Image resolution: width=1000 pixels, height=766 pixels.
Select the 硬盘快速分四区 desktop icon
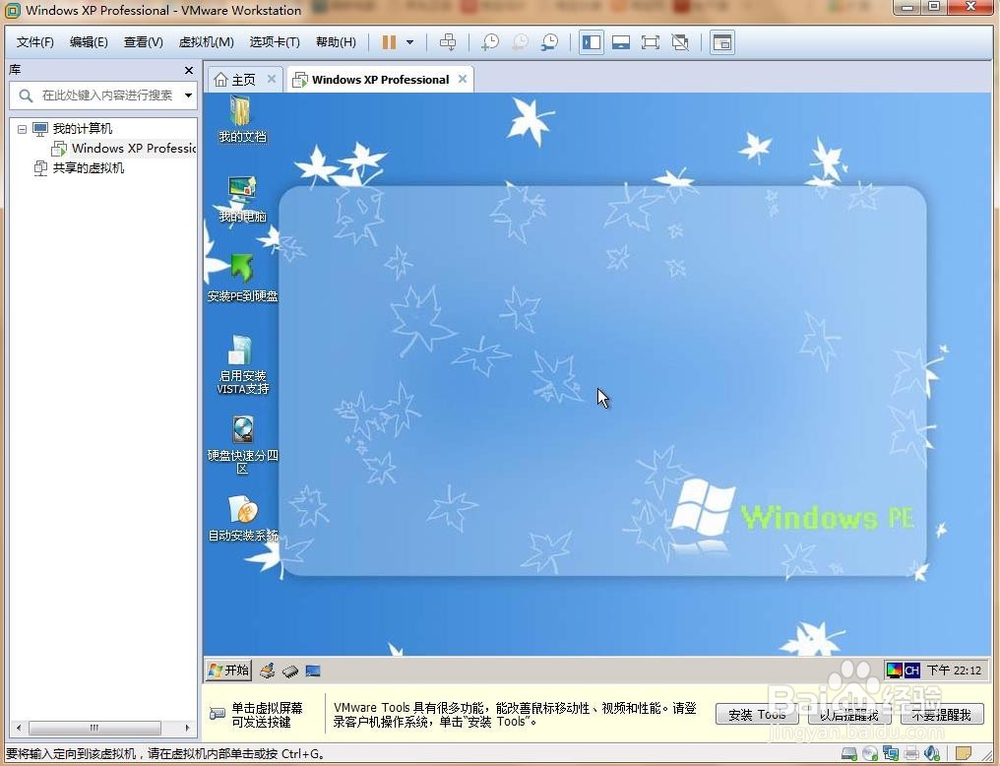tap(242, 445)
